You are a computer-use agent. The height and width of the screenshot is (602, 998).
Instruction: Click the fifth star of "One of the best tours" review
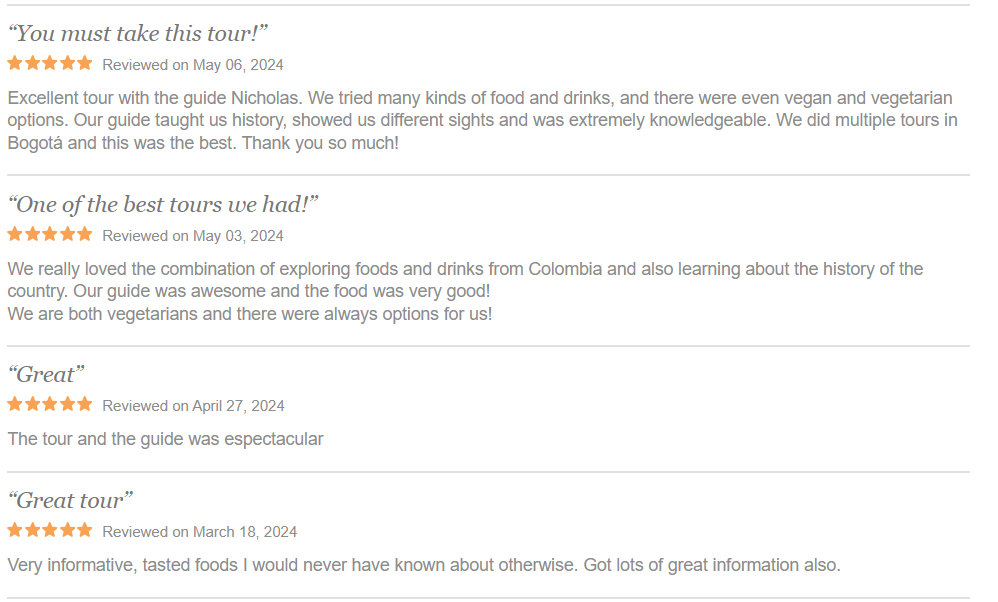coord(84,234)
